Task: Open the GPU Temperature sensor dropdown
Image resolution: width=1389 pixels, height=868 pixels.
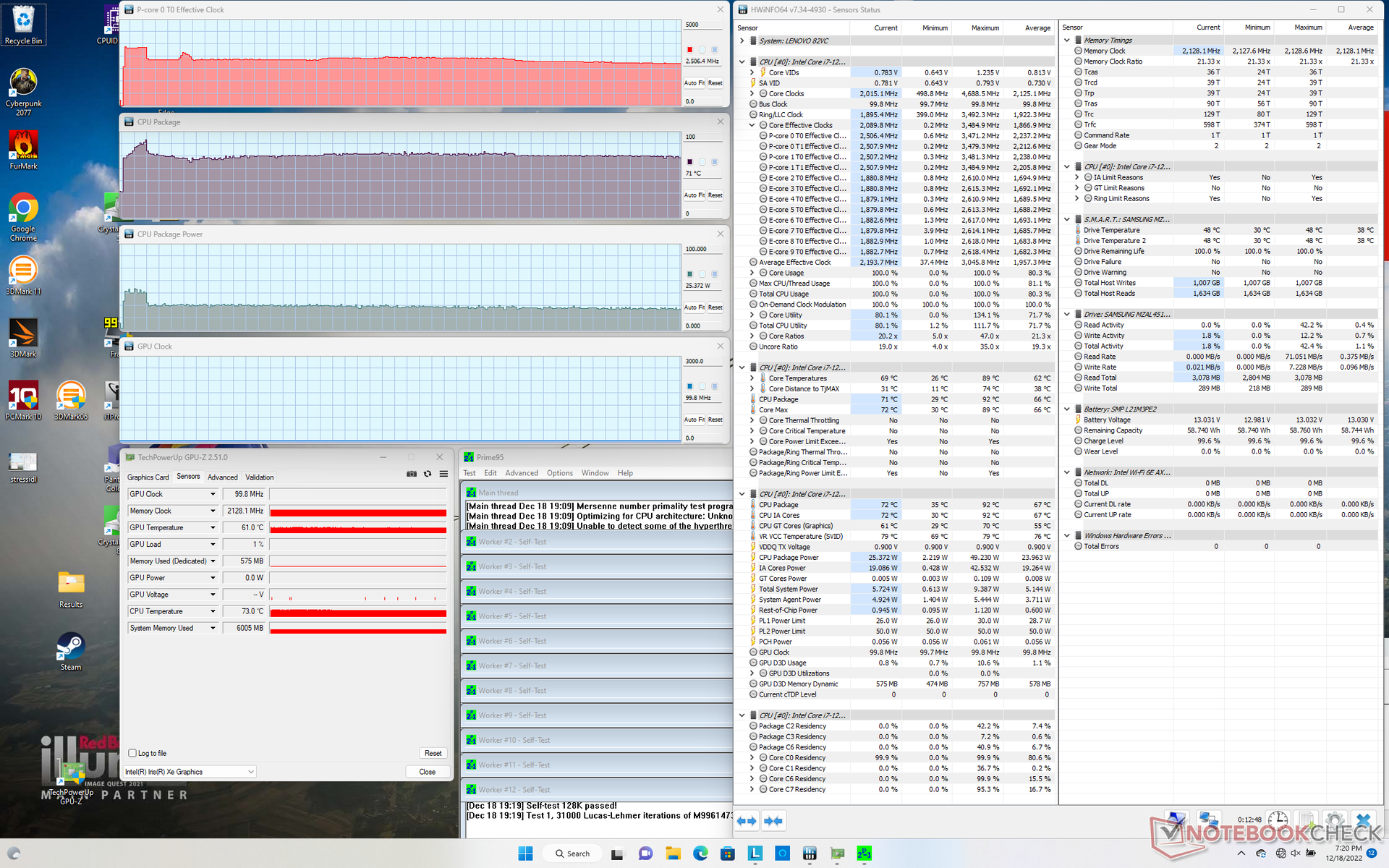Action: coord(213,527)
